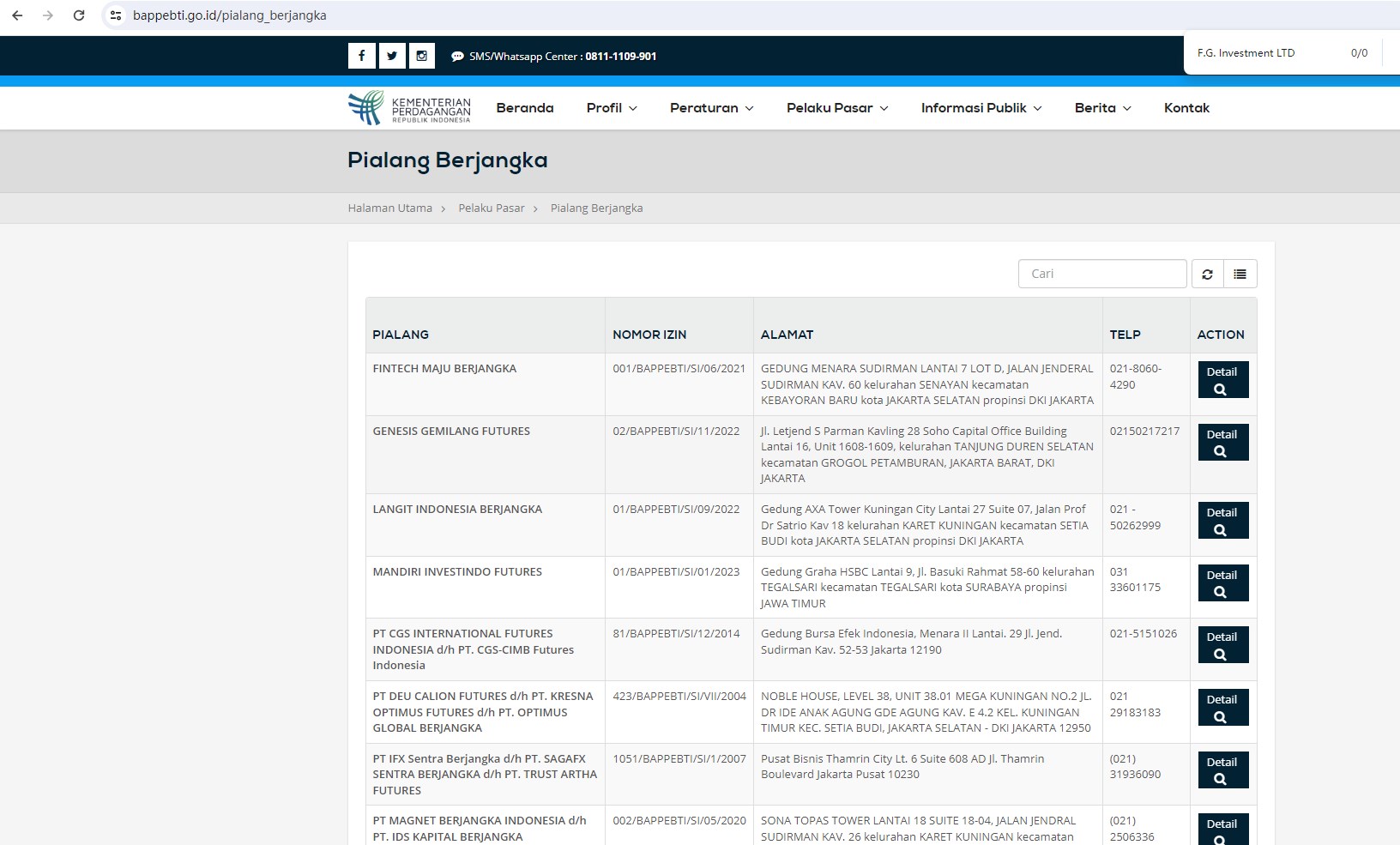Click the browser address bar URL

pos(229,15)
